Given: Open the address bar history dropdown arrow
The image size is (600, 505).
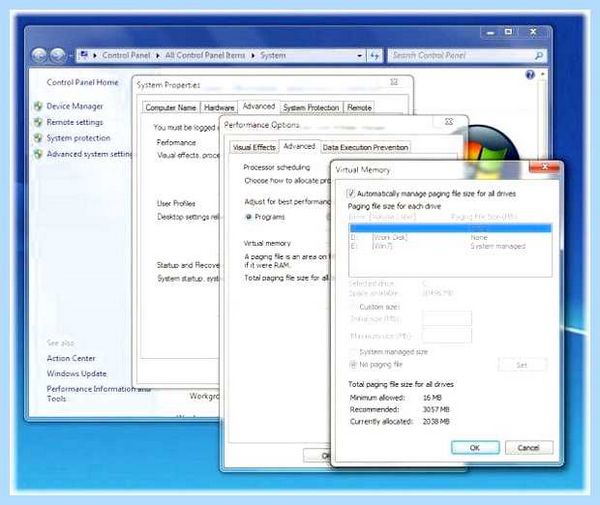Looking at the screenshot, I should tap(359, 56).
